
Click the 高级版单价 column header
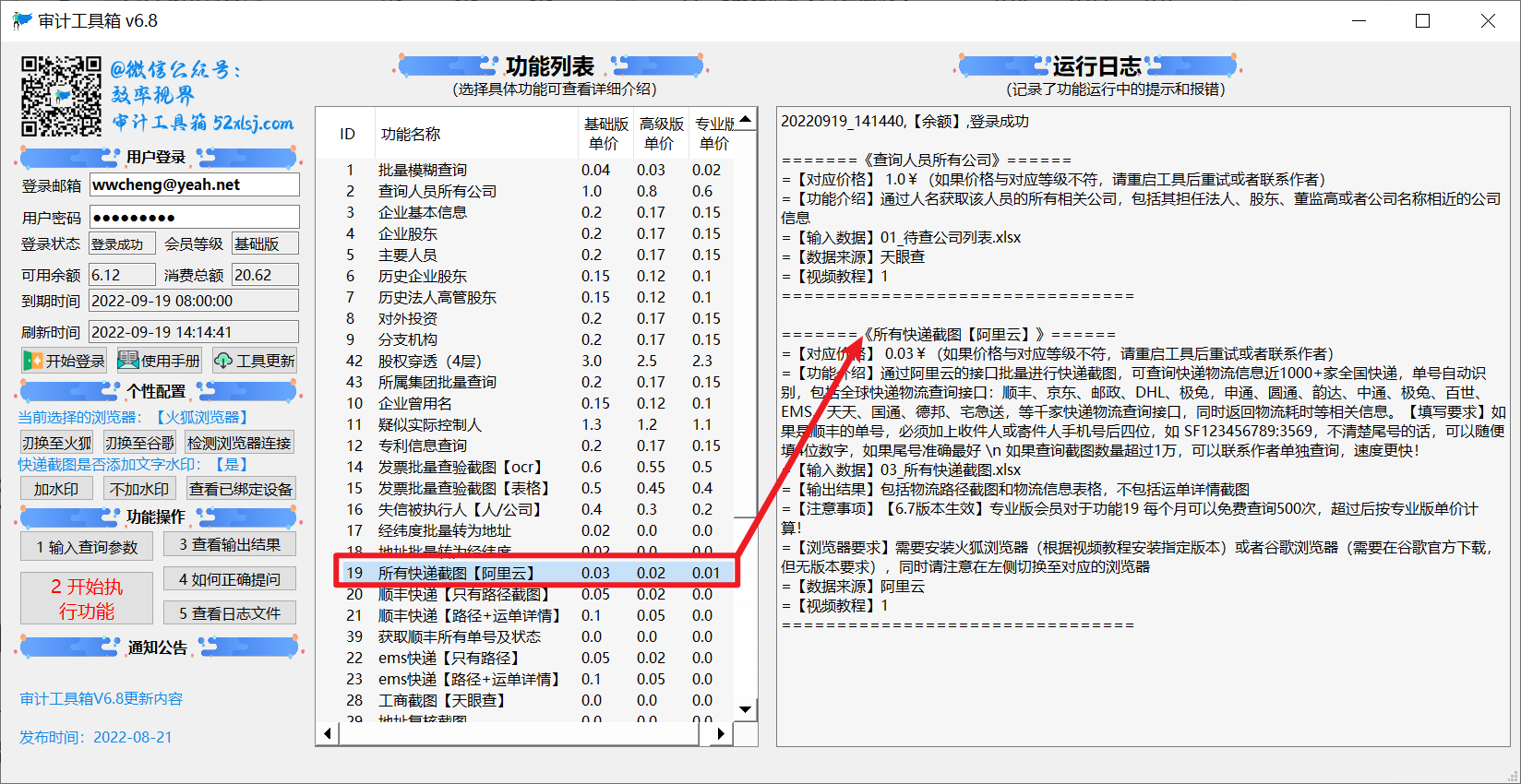661,134
